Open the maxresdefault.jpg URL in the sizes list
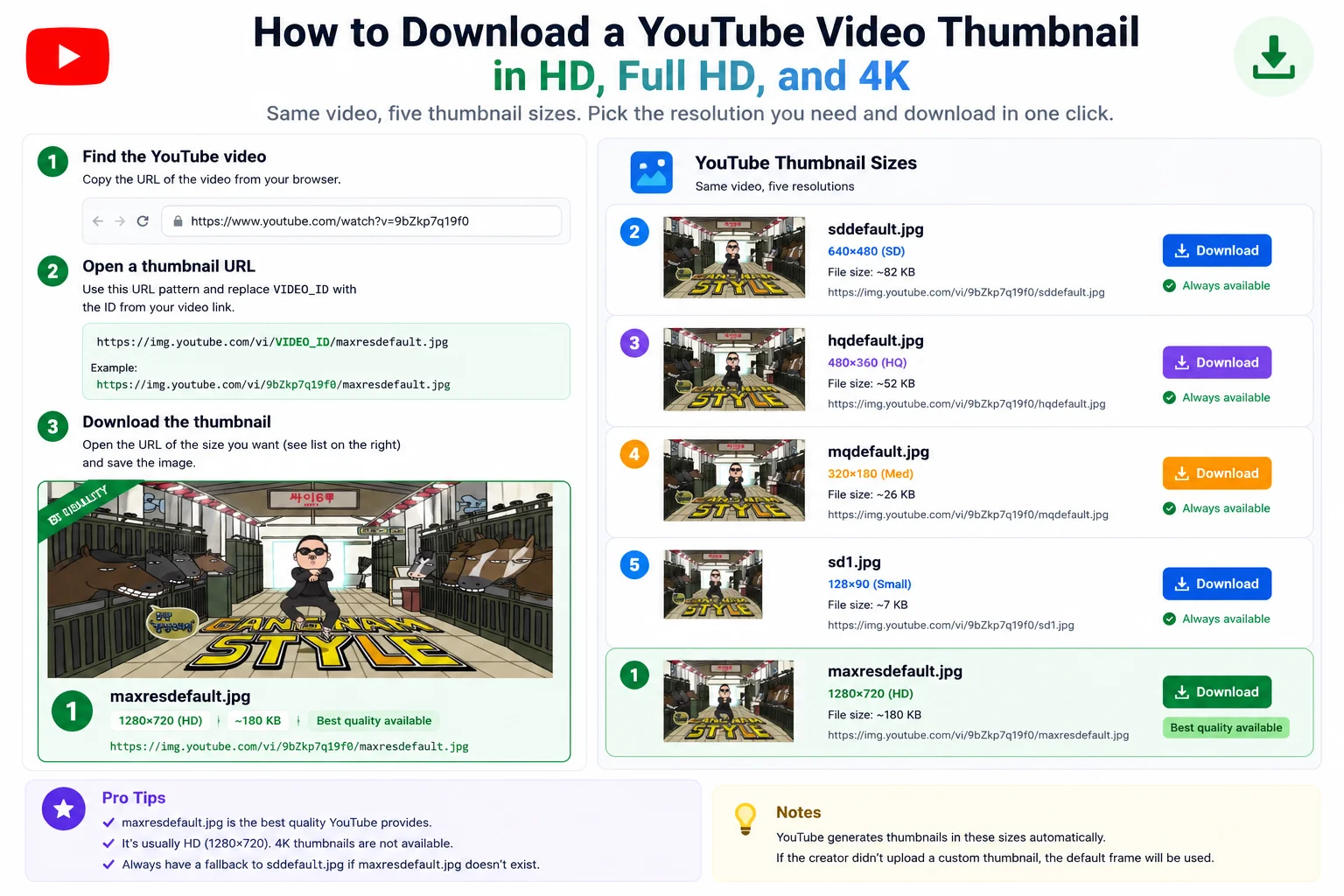 coord(978,735)
